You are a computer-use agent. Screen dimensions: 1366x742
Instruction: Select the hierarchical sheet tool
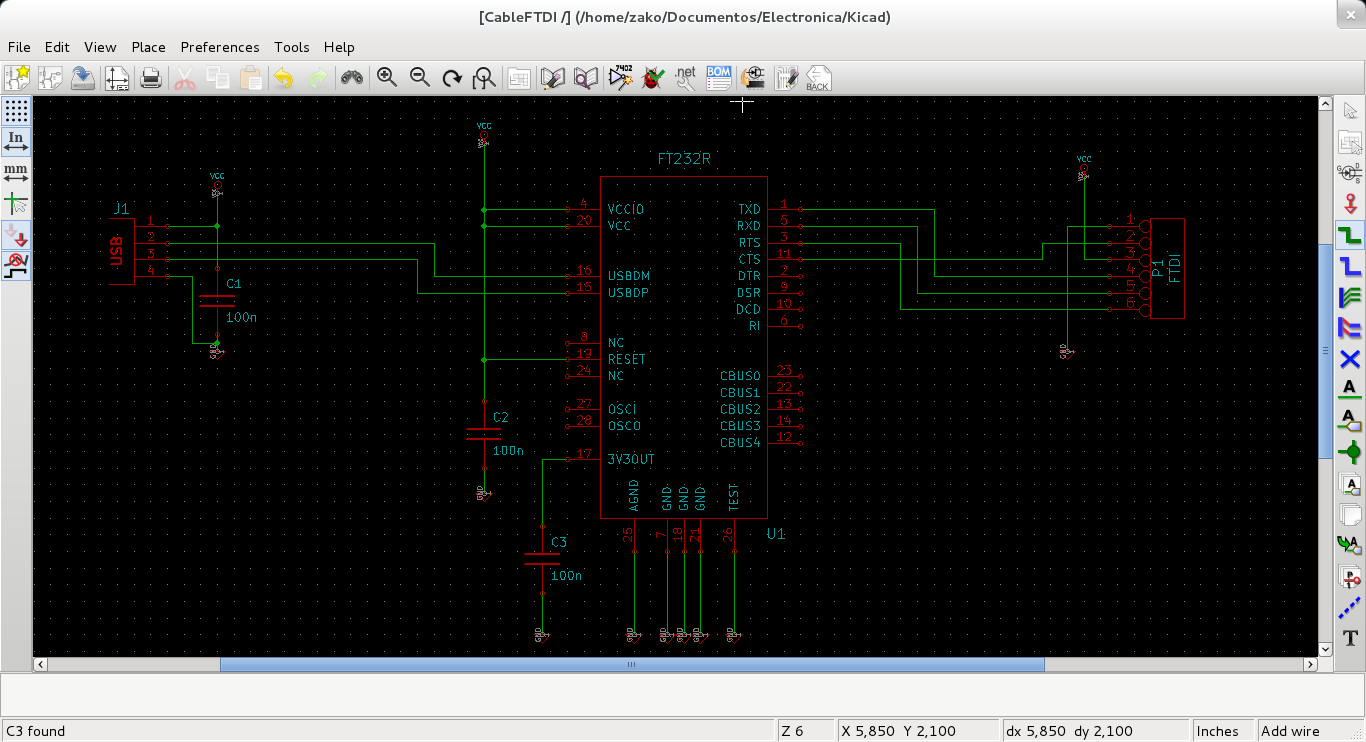pyautogui.click(x=1348, y=515)
